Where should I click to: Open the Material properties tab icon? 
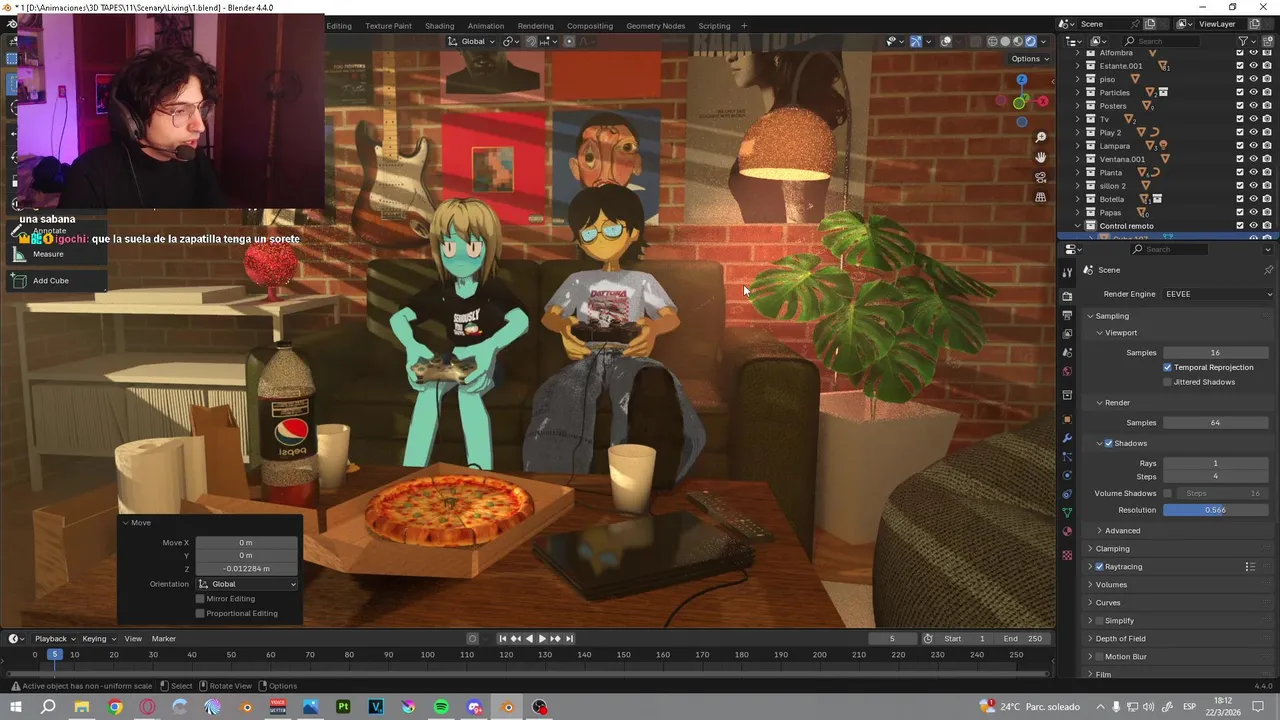click(x=1067, y=531)
